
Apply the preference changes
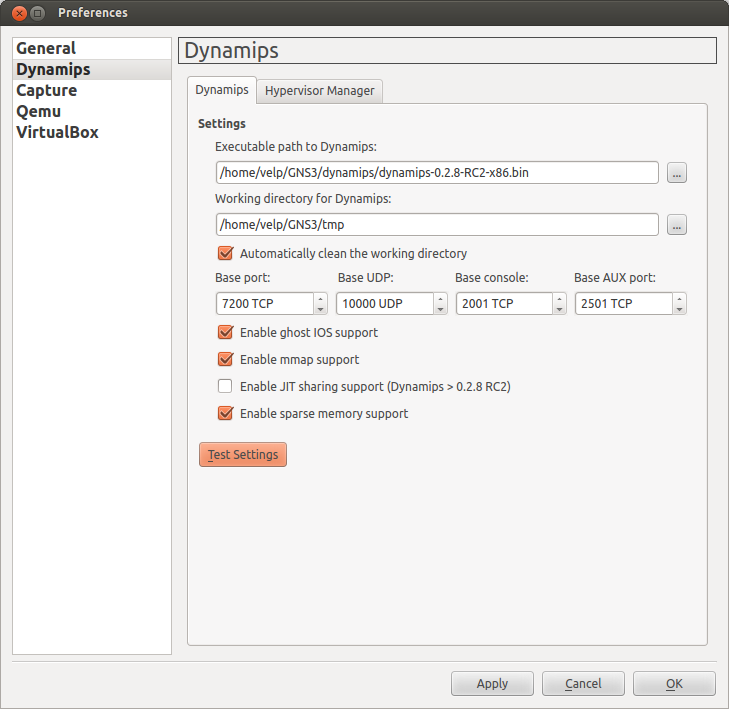click(492, 683)
